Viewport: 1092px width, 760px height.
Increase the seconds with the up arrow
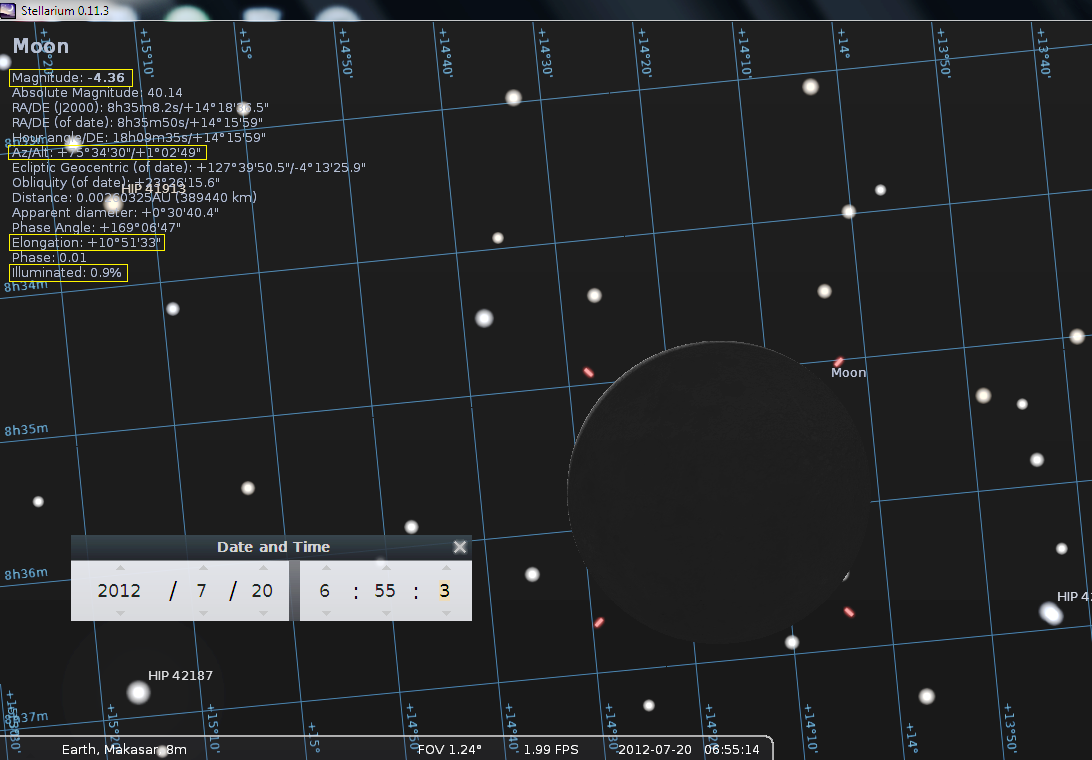point(446,568)
